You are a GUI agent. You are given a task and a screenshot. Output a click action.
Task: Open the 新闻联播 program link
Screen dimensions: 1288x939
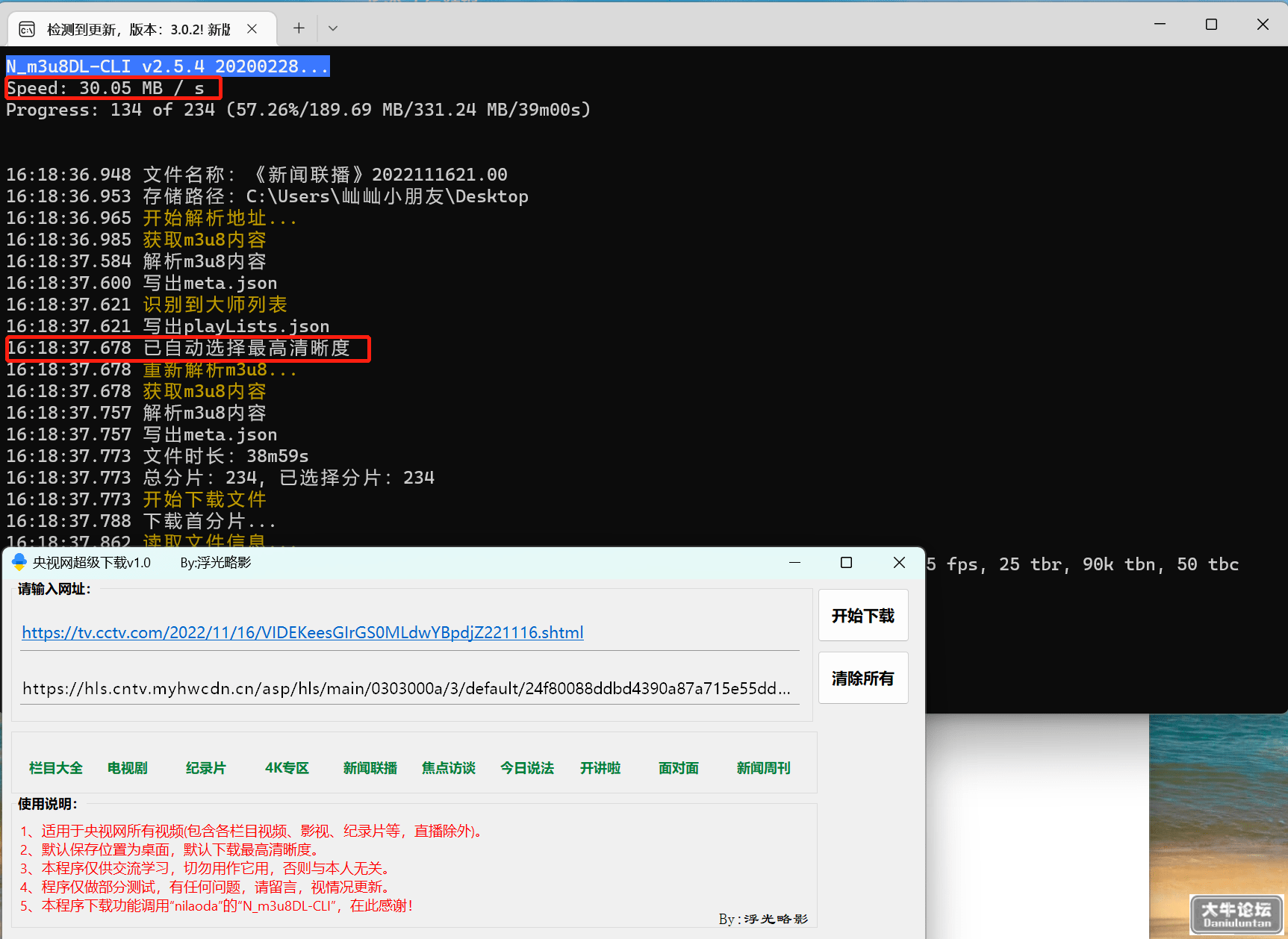click(370, 768)
